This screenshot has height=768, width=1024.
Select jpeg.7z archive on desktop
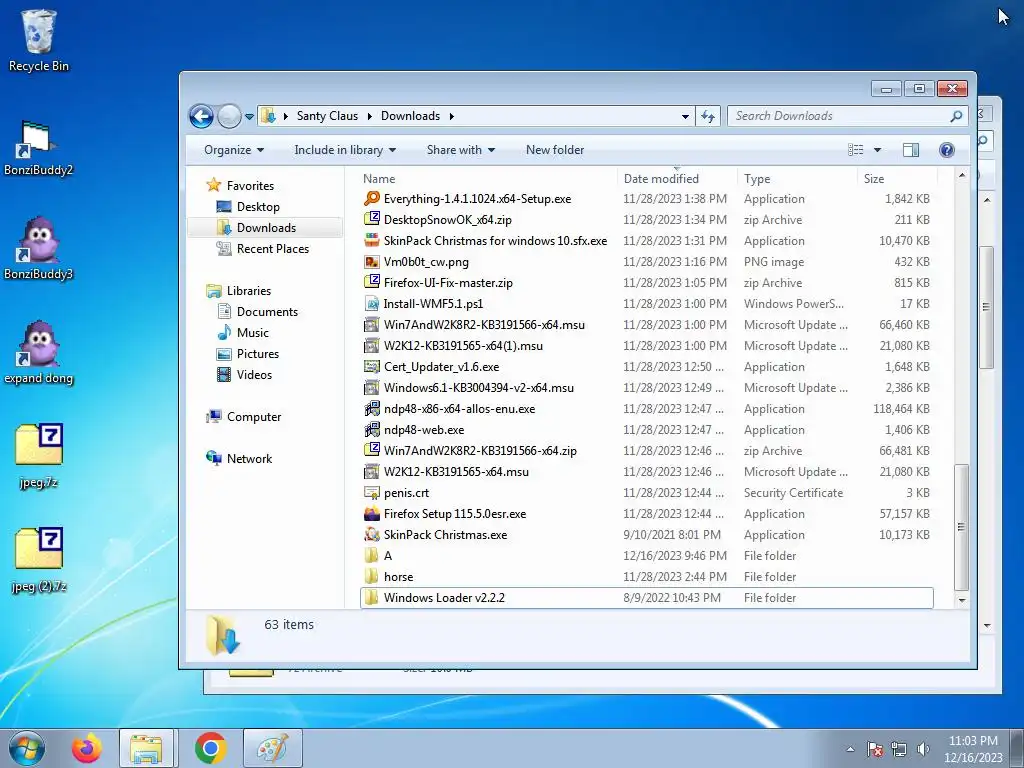(39, 456)
